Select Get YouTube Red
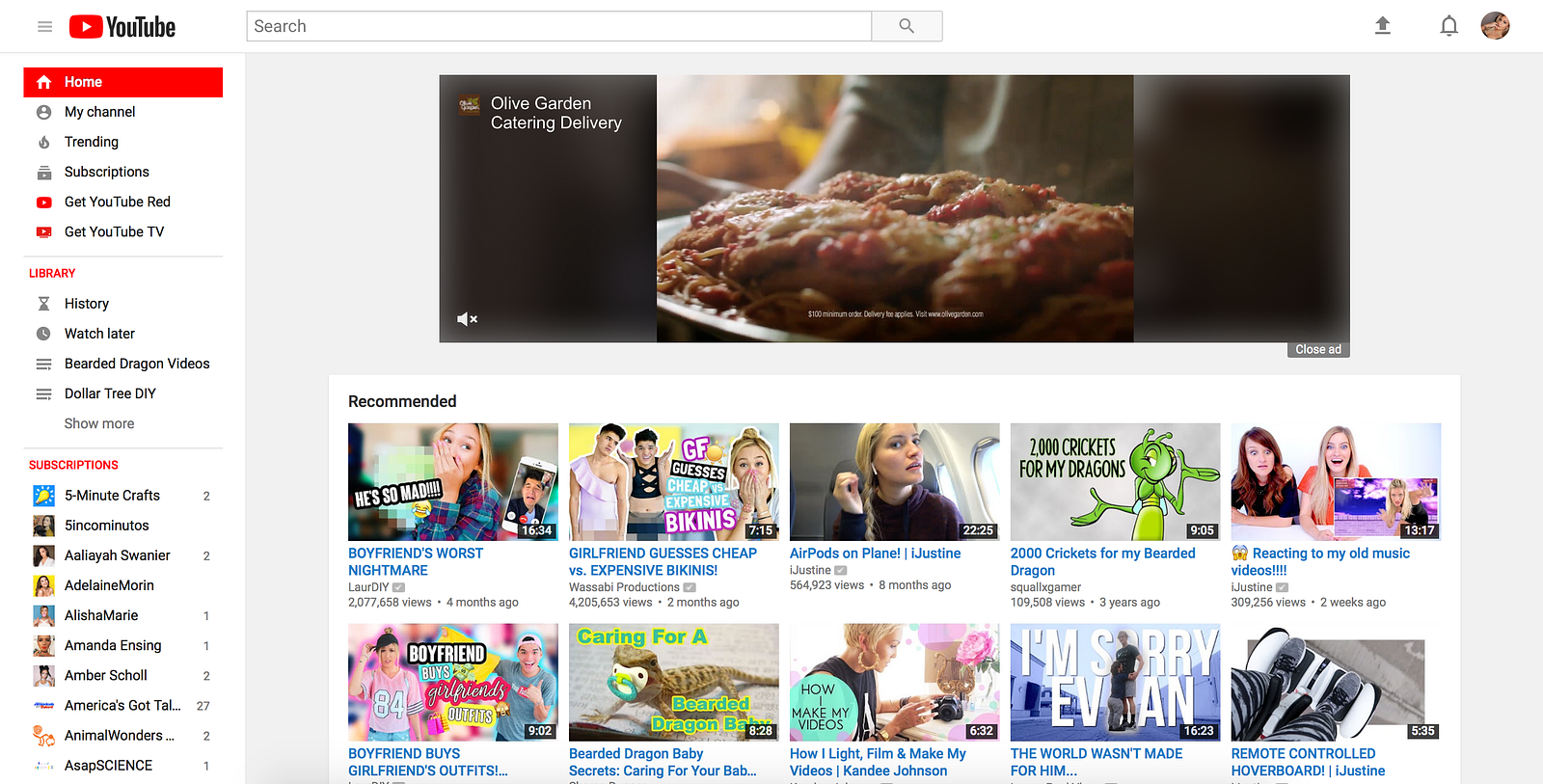Viewport: 1543px width, 784px height. coord(118,202)
